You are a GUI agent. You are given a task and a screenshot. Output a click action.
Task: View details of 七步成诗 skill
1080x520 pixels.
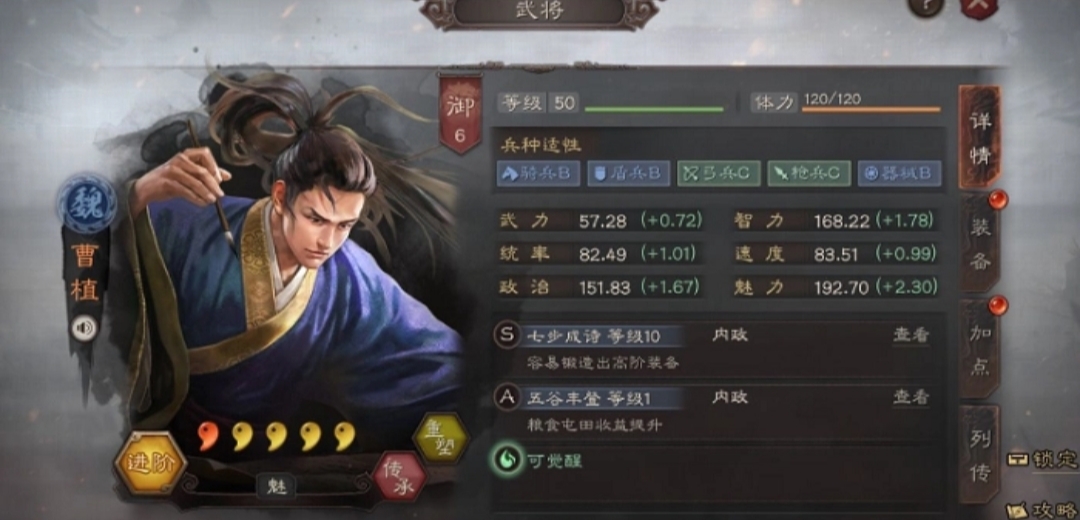pyautogui.click(x=911, y=335)
